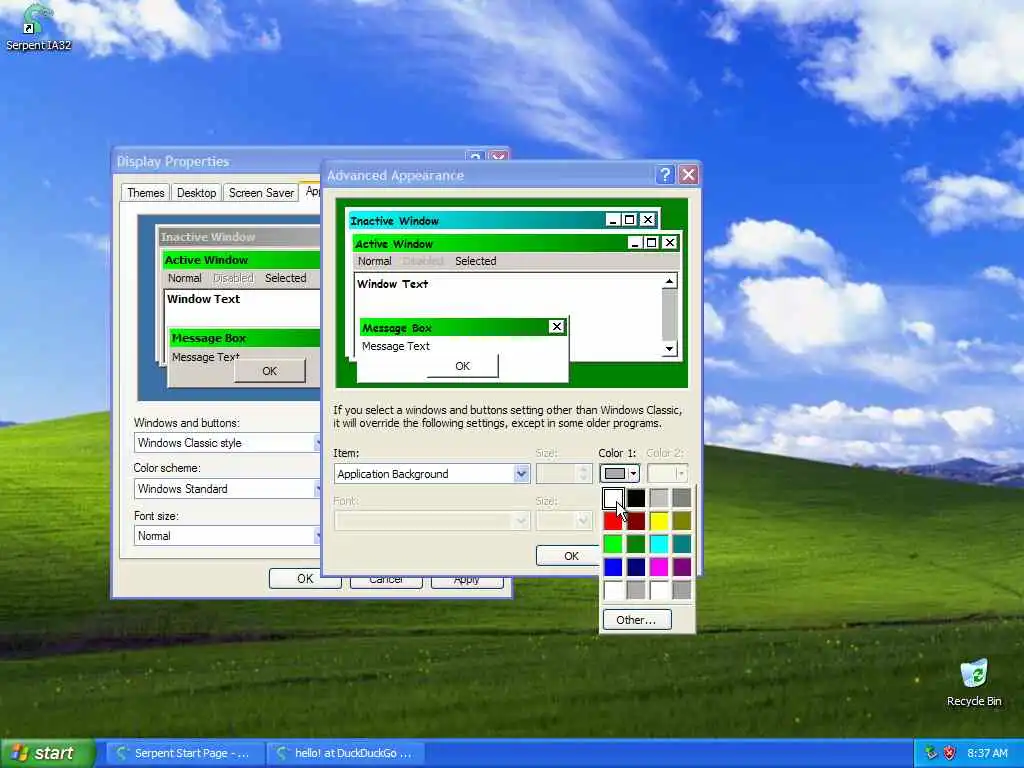Pick the magenta color swatch

tap(659, 567)
